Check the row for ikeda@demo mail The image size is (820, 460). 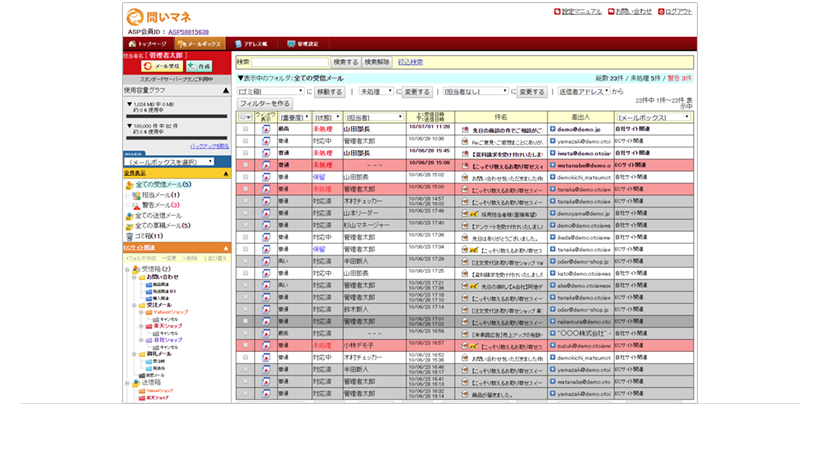click(245, 237)
